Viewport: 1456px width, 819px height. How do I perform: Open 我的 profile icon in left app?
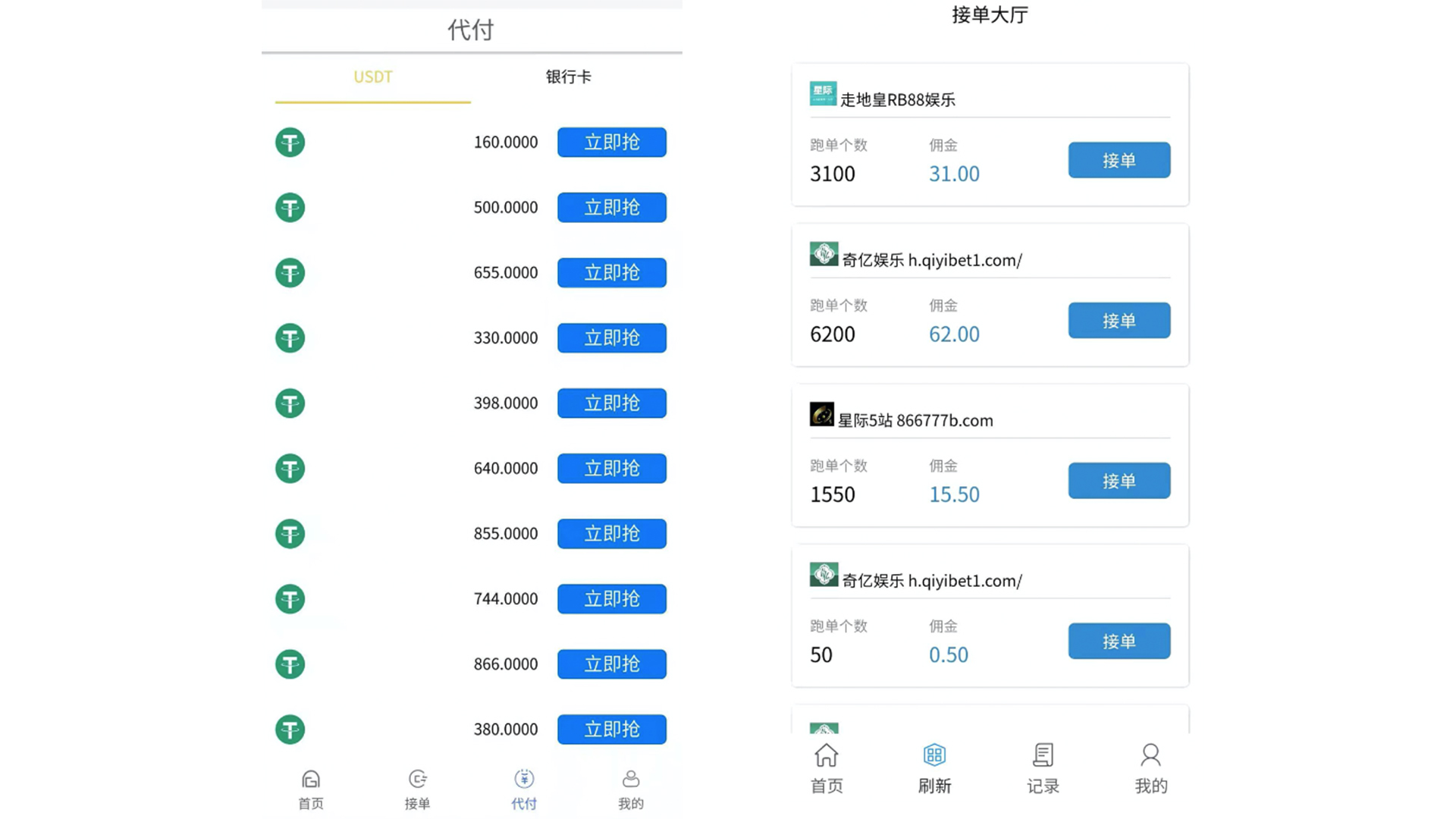click(x=631, y=780)
